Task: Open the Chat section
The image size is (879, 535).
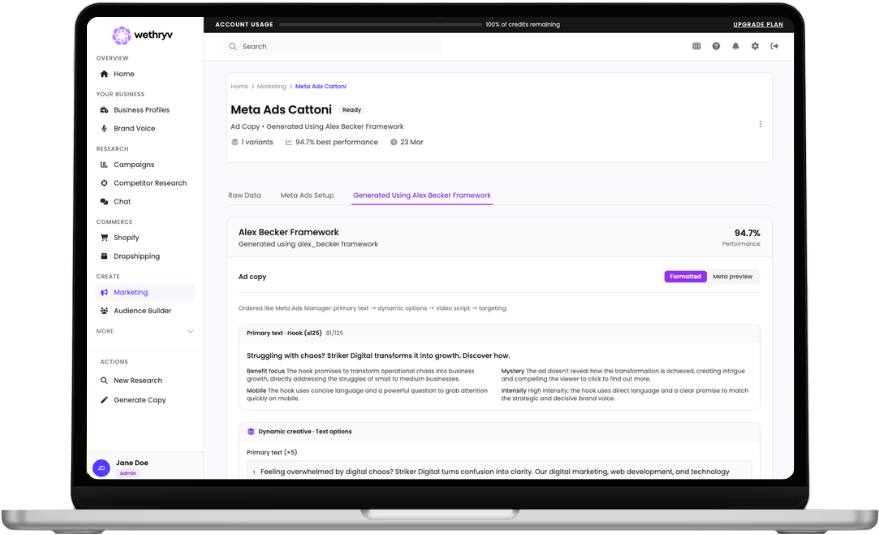Action: tap(115, 201)
